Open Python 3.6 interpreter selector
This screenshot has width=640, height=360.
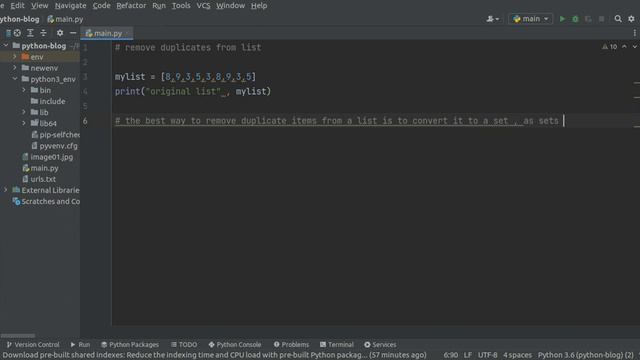(586, 355)
